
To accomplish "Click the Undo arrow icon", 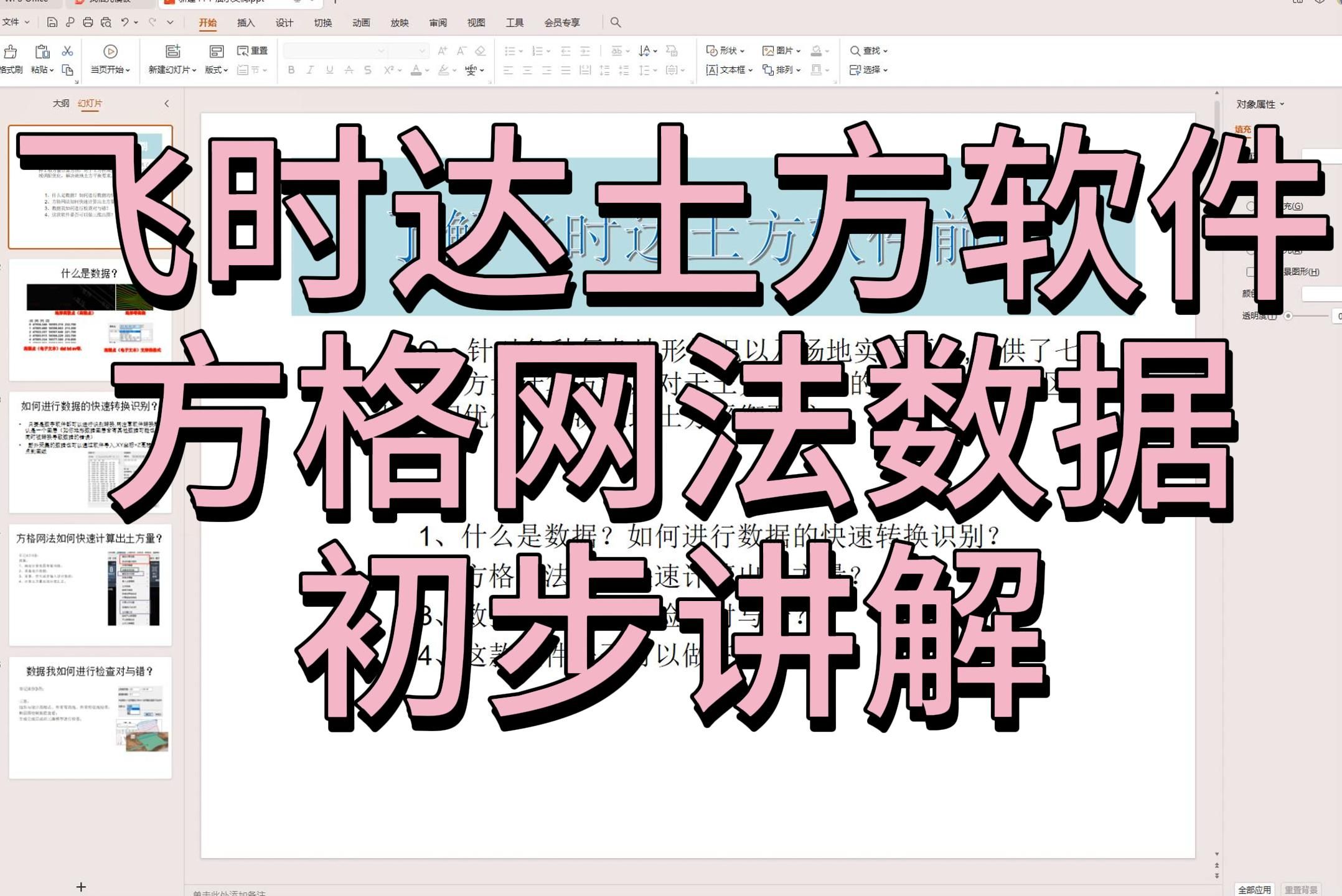I will pos(124,22).
